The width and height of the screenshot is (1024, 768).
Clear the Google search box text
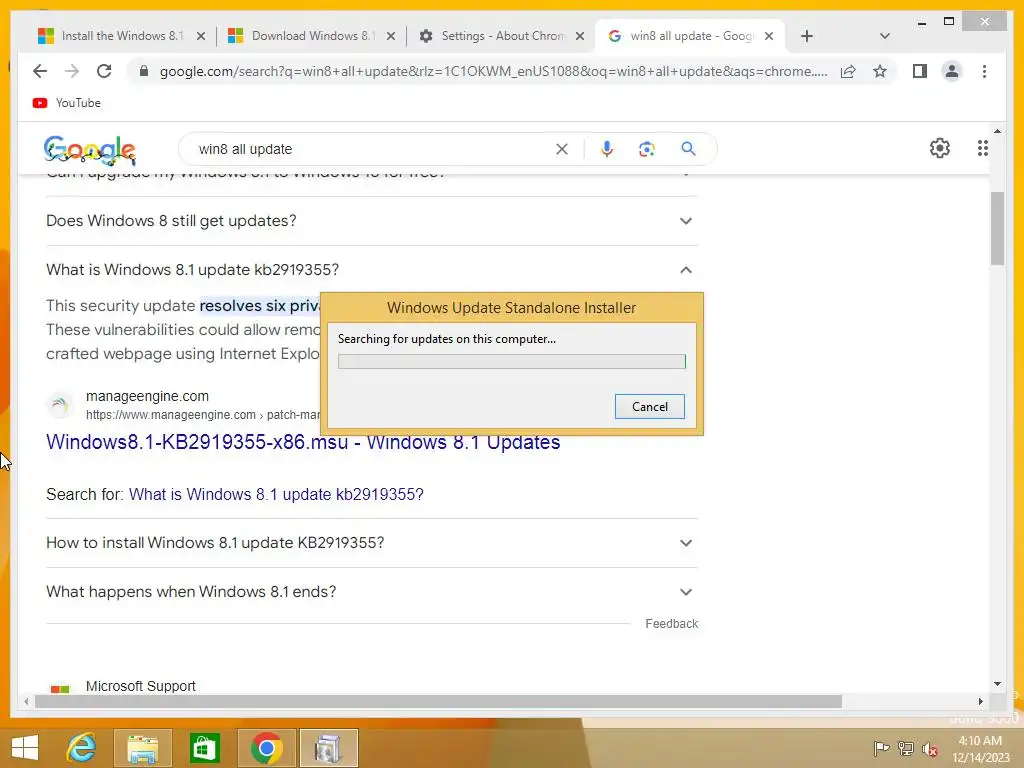(x=562, y=149)
